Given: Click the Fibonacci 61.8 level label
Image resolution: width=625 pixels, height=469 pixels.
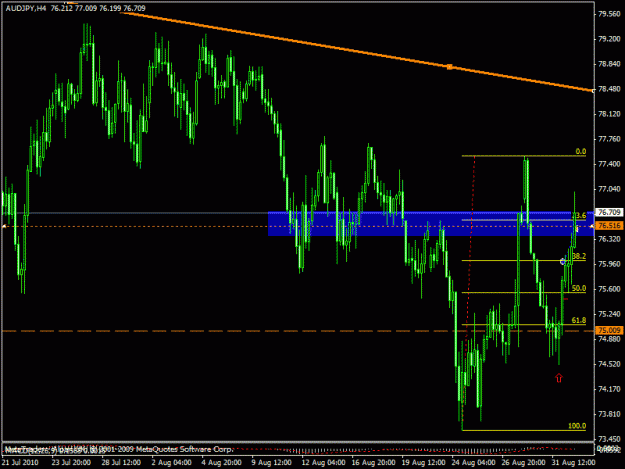Looking at the screenshot, I should 579,320.
